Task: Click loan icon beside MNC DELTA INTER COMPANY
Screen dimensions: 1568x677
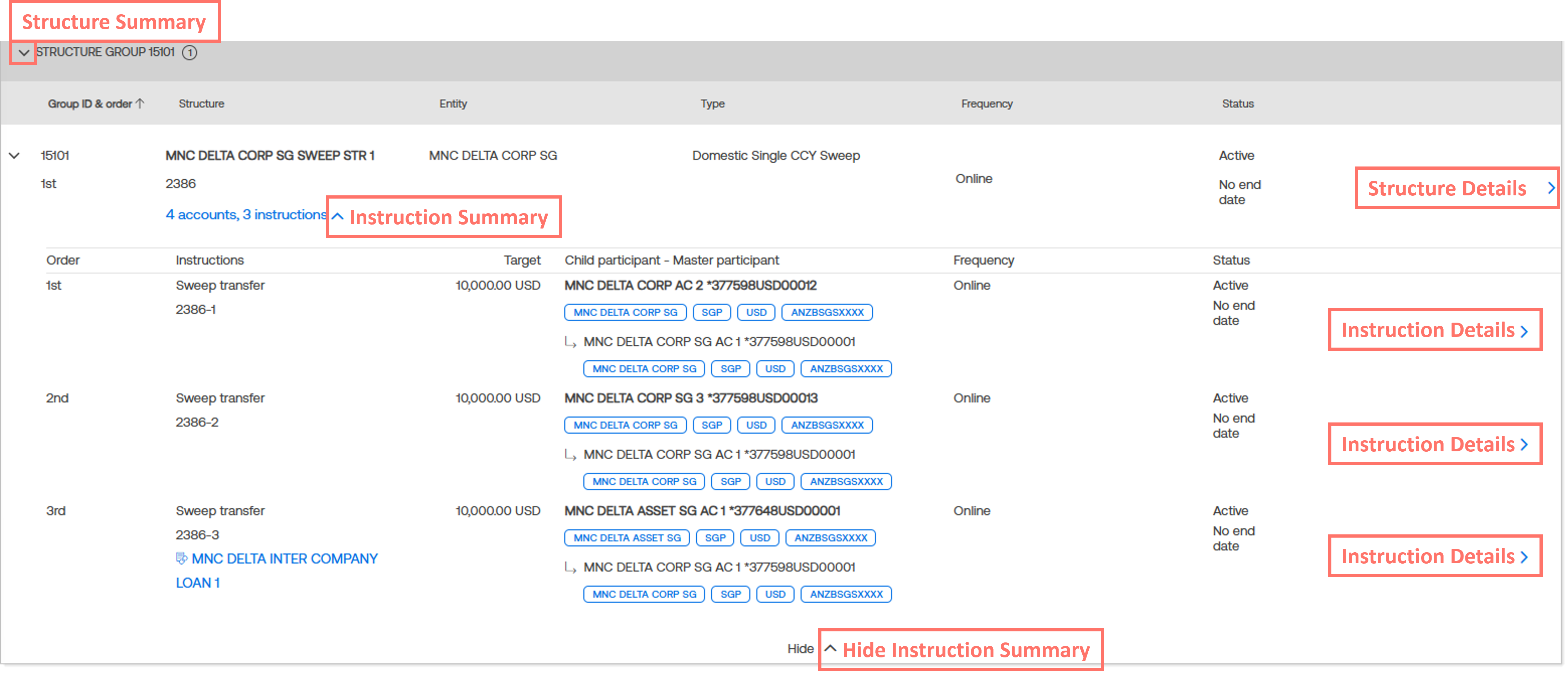Action: (x=181, y=558)
